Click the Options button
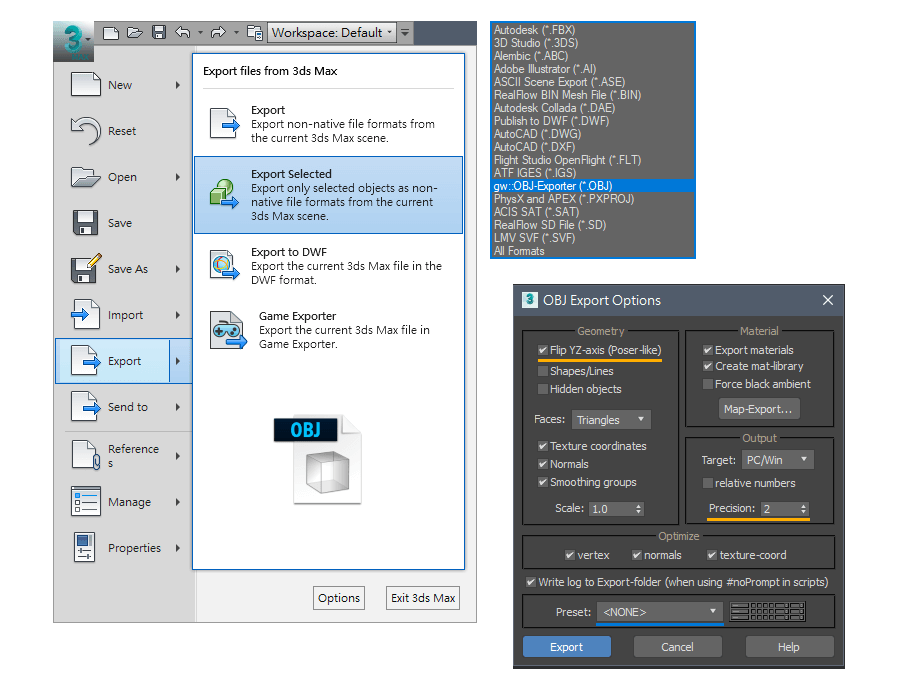Screen dimensions: 900x680 tap(339, 598)
